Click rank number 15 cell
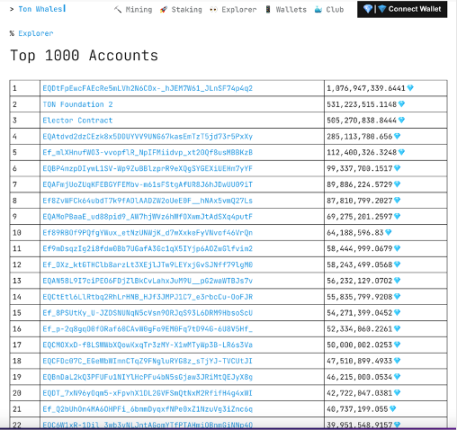The image size is (457, 430). (x=25, y=313)
